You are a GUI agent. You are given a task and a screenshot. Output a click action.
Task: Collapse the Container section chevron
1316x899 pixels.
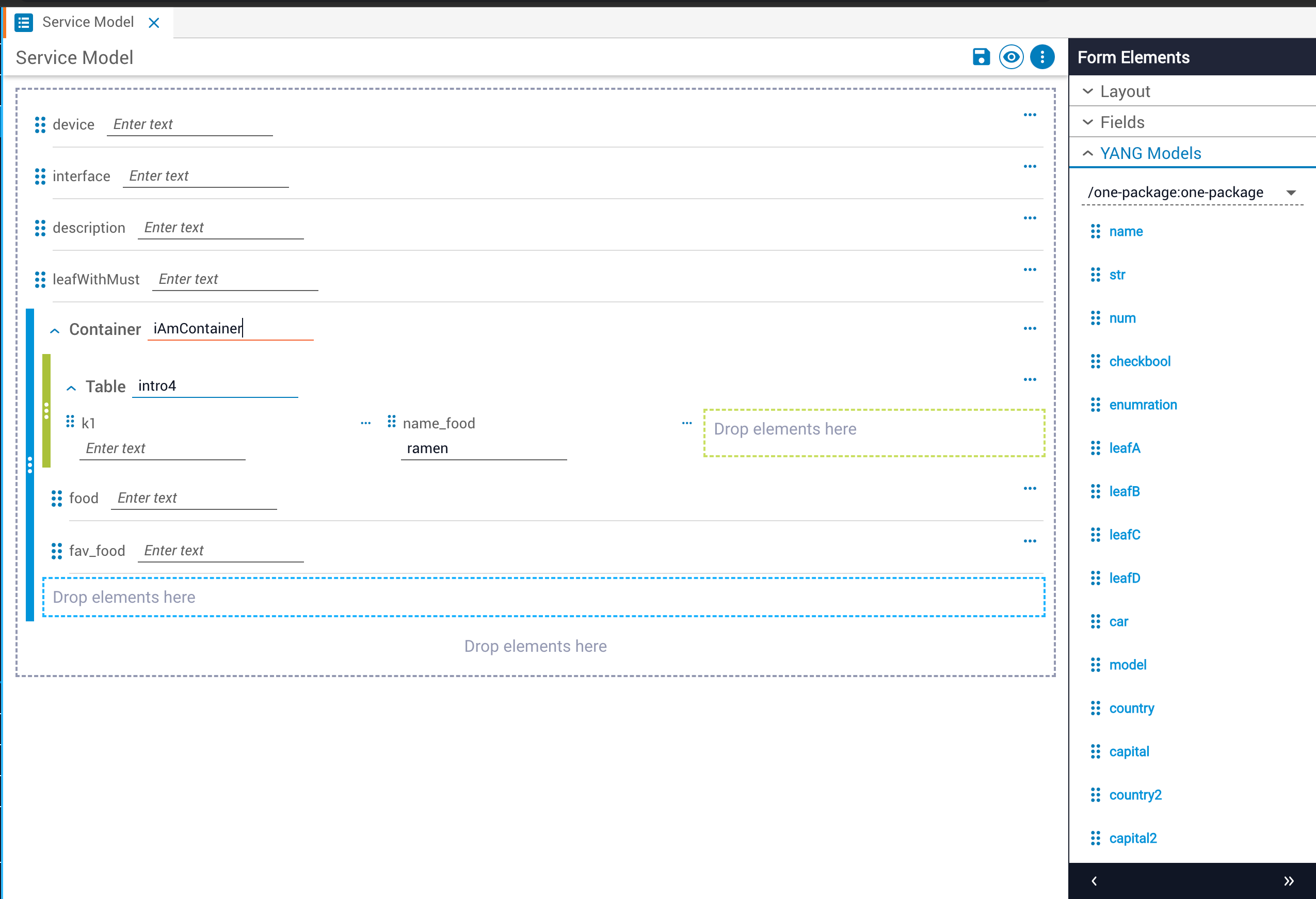click(55, 330)
